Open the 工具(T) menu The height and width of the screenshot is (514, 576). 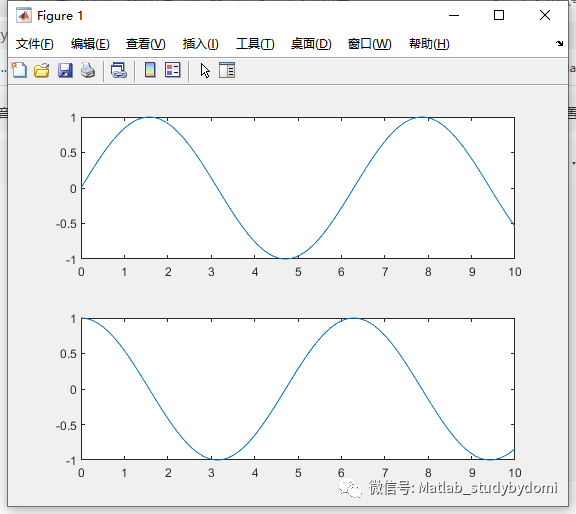(255, 44)
